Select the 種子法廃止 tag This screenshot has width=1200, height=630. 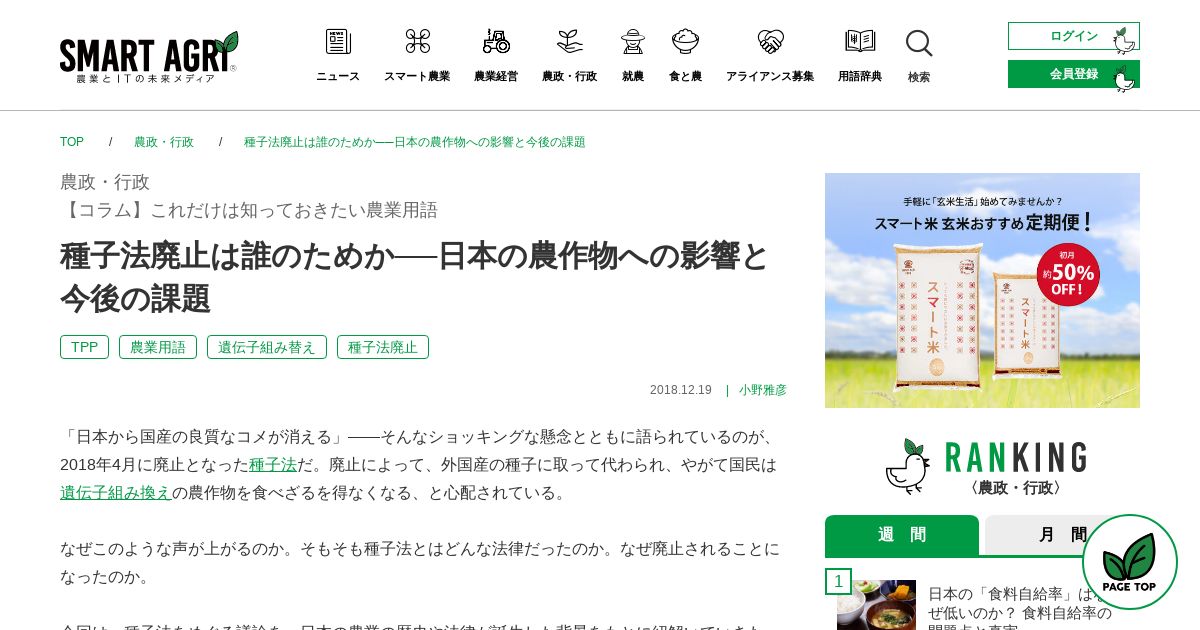(383, 347)
